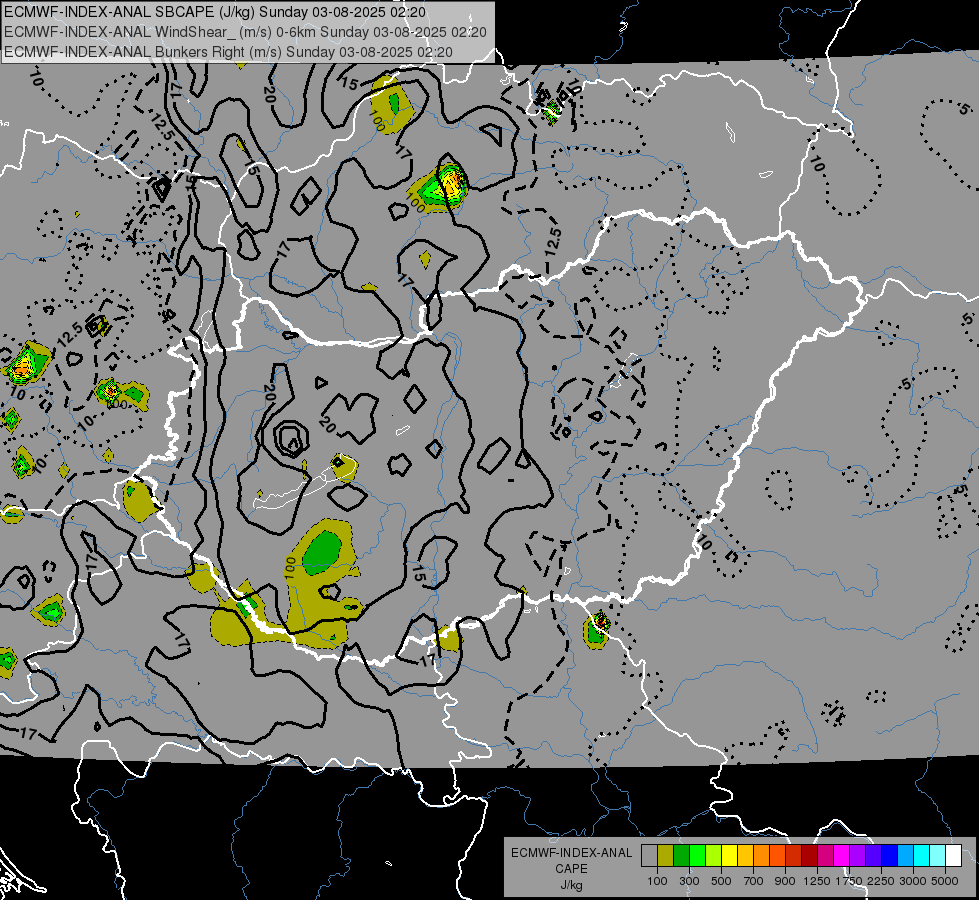
Task: Pick the dark green legend swatch
Action: coord(681,856)
